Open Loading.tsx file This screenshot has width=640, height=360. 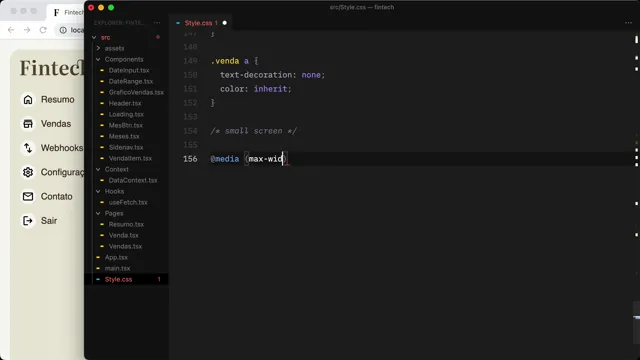[x=126, y=114]
